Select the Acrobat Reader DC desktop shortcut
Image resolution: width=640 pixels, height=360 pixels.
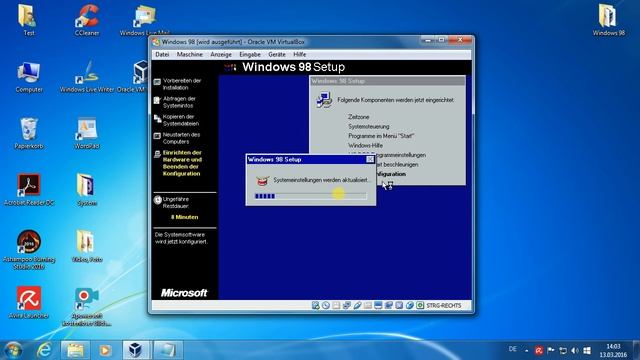pos(29,190)
